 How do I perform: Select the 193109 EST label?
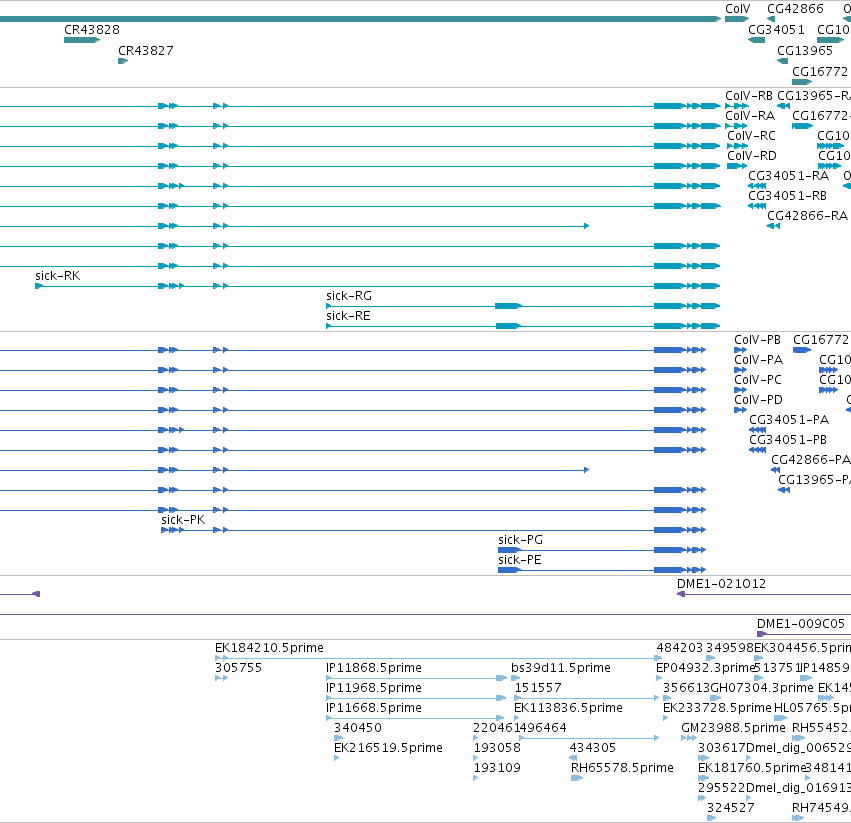pyautogui.click(x=497, y=768)
